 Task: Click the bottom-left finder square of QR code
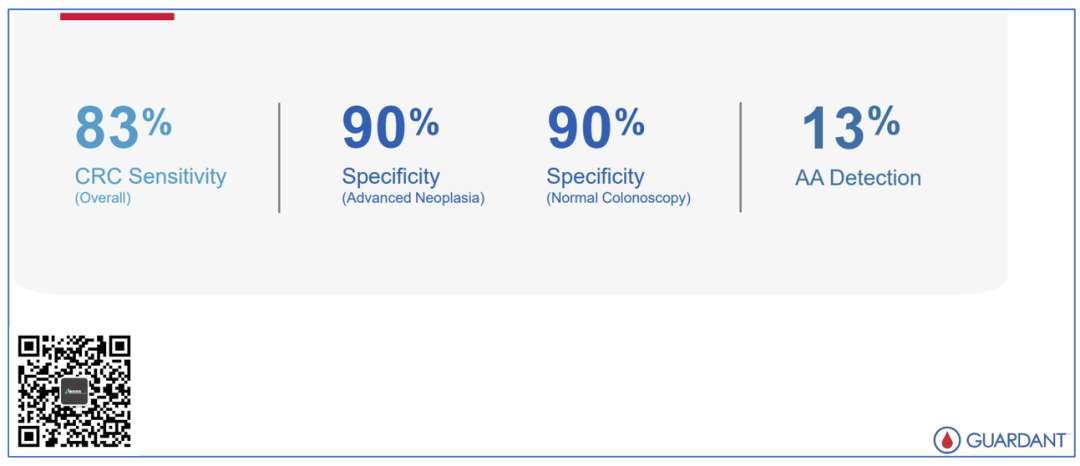coord(29,437)
